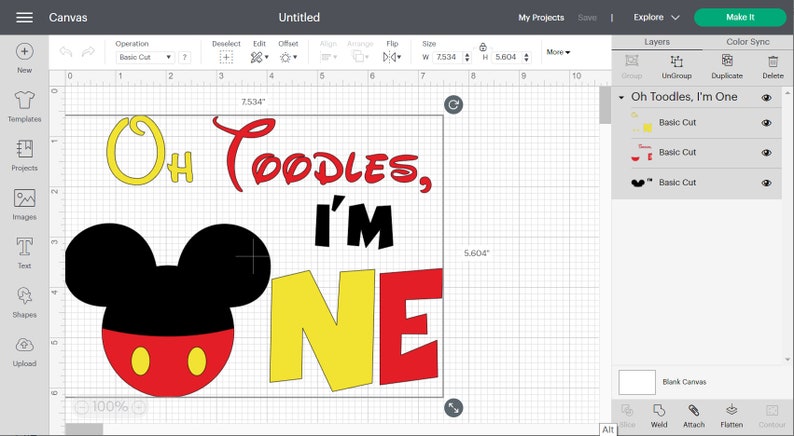Hide the Oh Toodles, I'm One group
Viewport: 794px width, 436px height.
pos(766,98)
